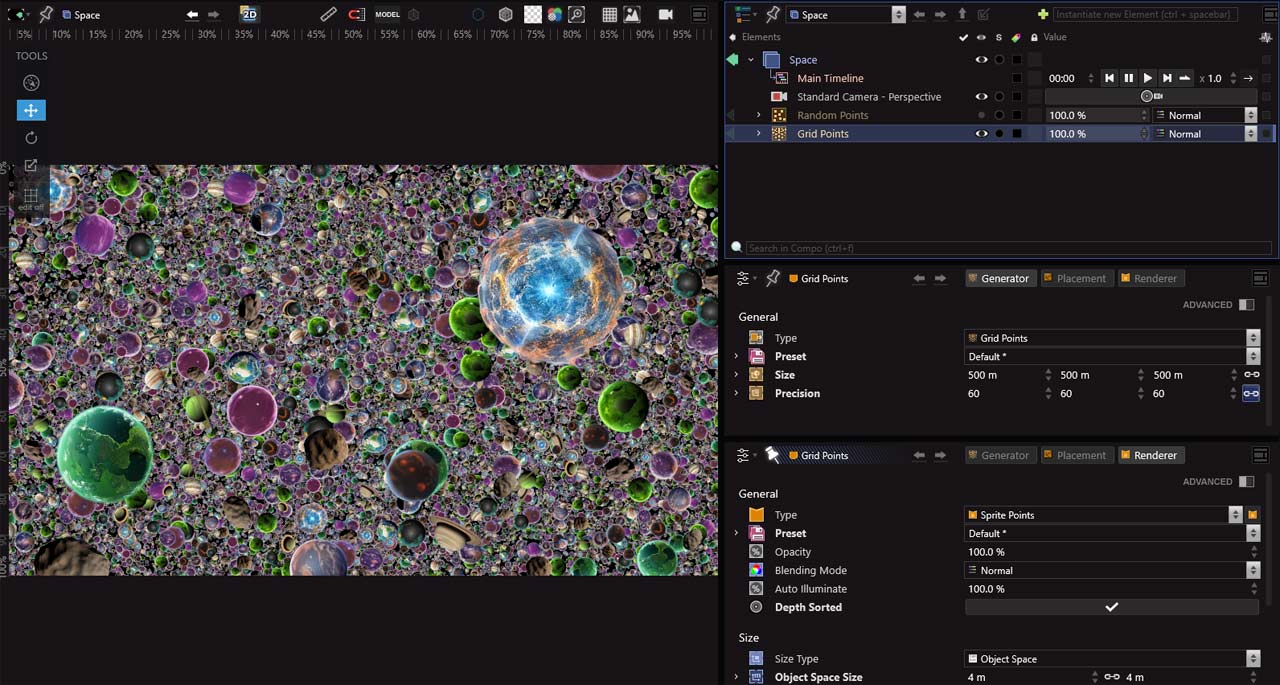Screen dimensions: 1280x685
Task: Switch to Placement tab in Generator panel
Action: point(1074,279)
